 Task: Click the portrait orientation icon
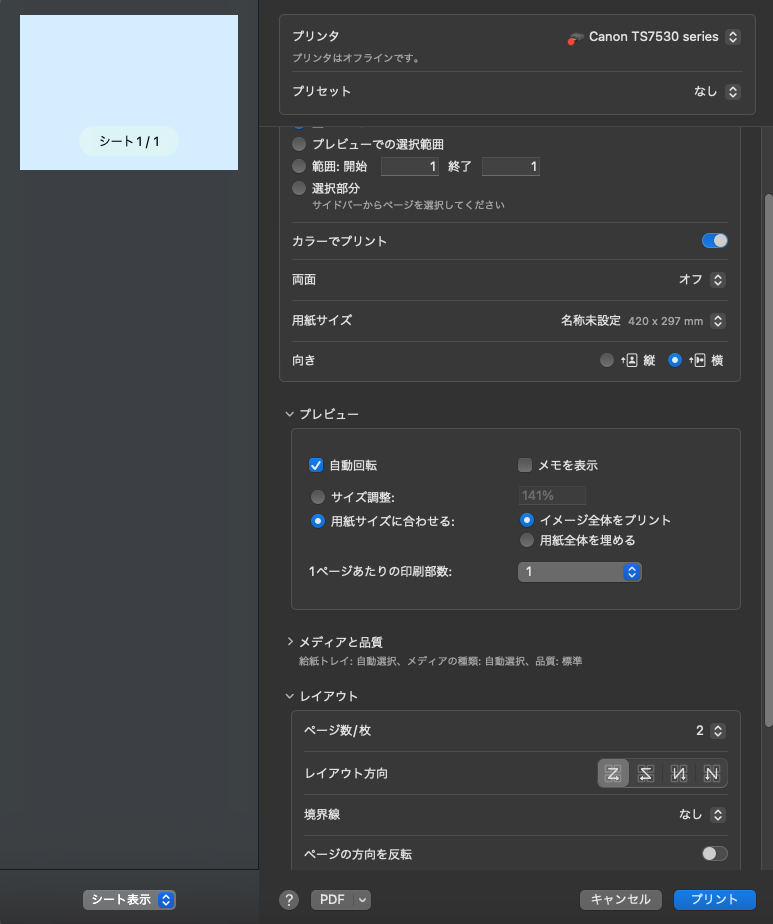(629, 360)
